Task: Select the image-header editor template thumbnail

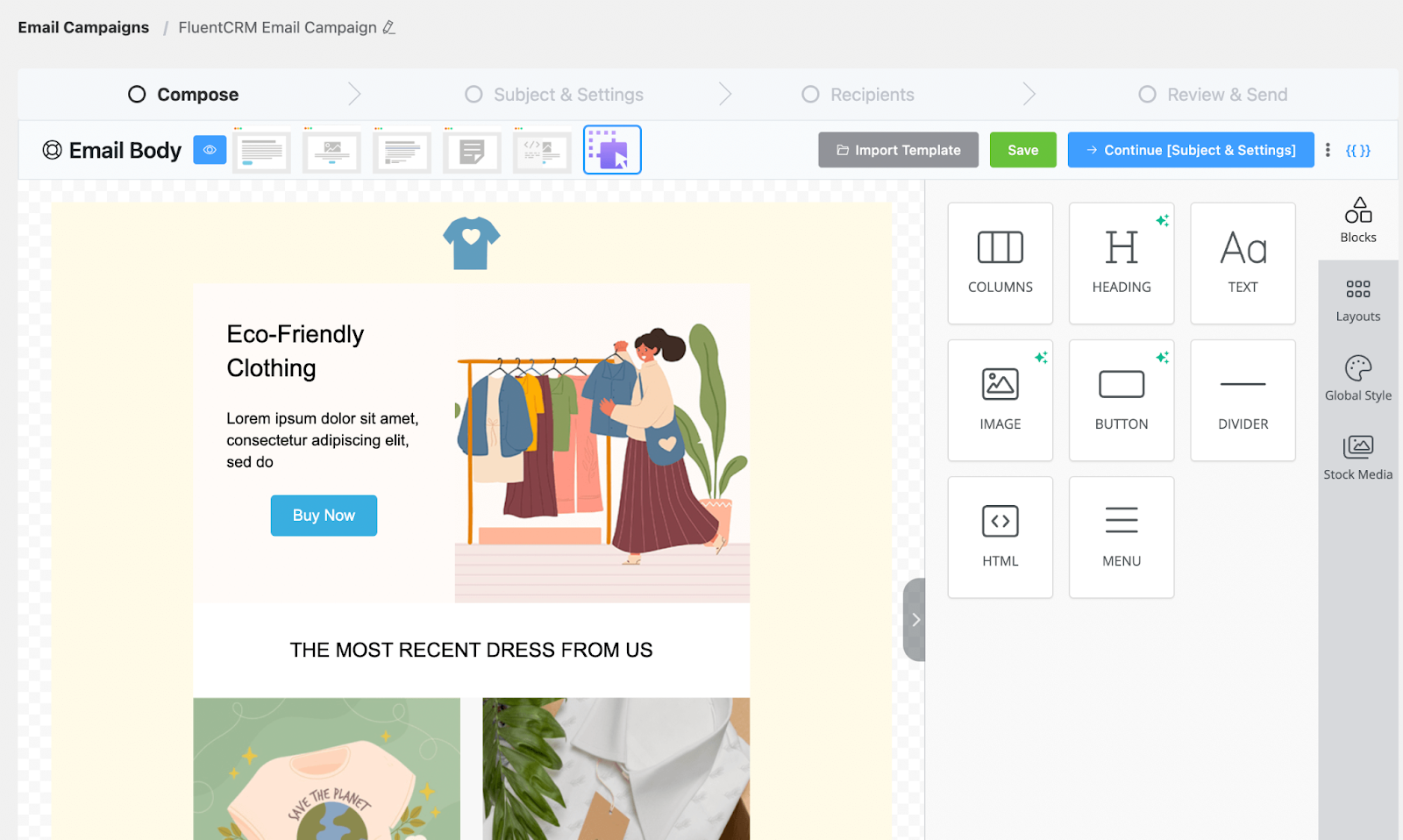Action: point(332,151)
